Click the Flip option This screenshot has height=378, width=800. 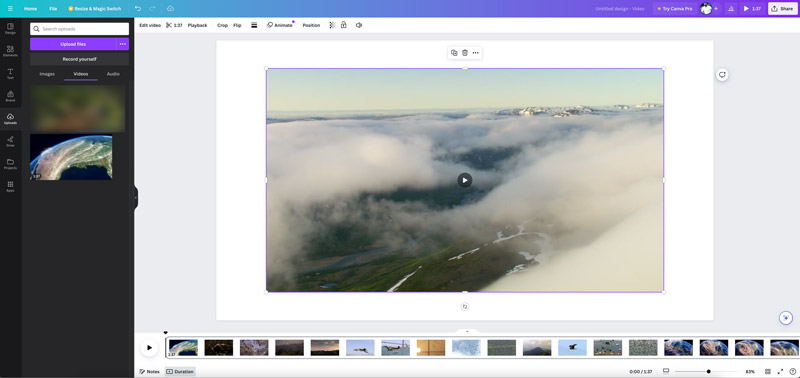(237, 25)
